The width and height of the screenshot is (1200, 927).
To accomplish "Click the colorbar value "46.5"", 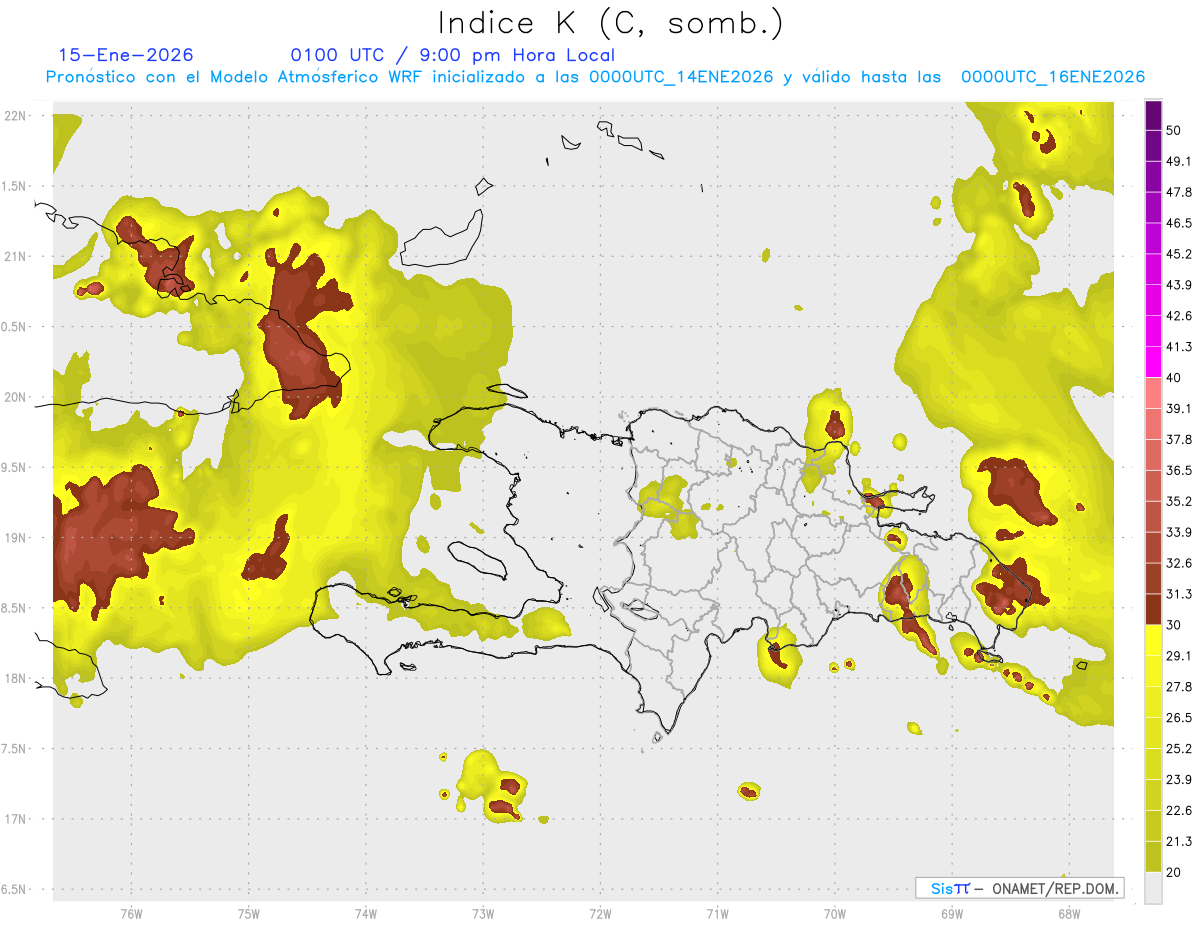I will [x=1179, y=223].
